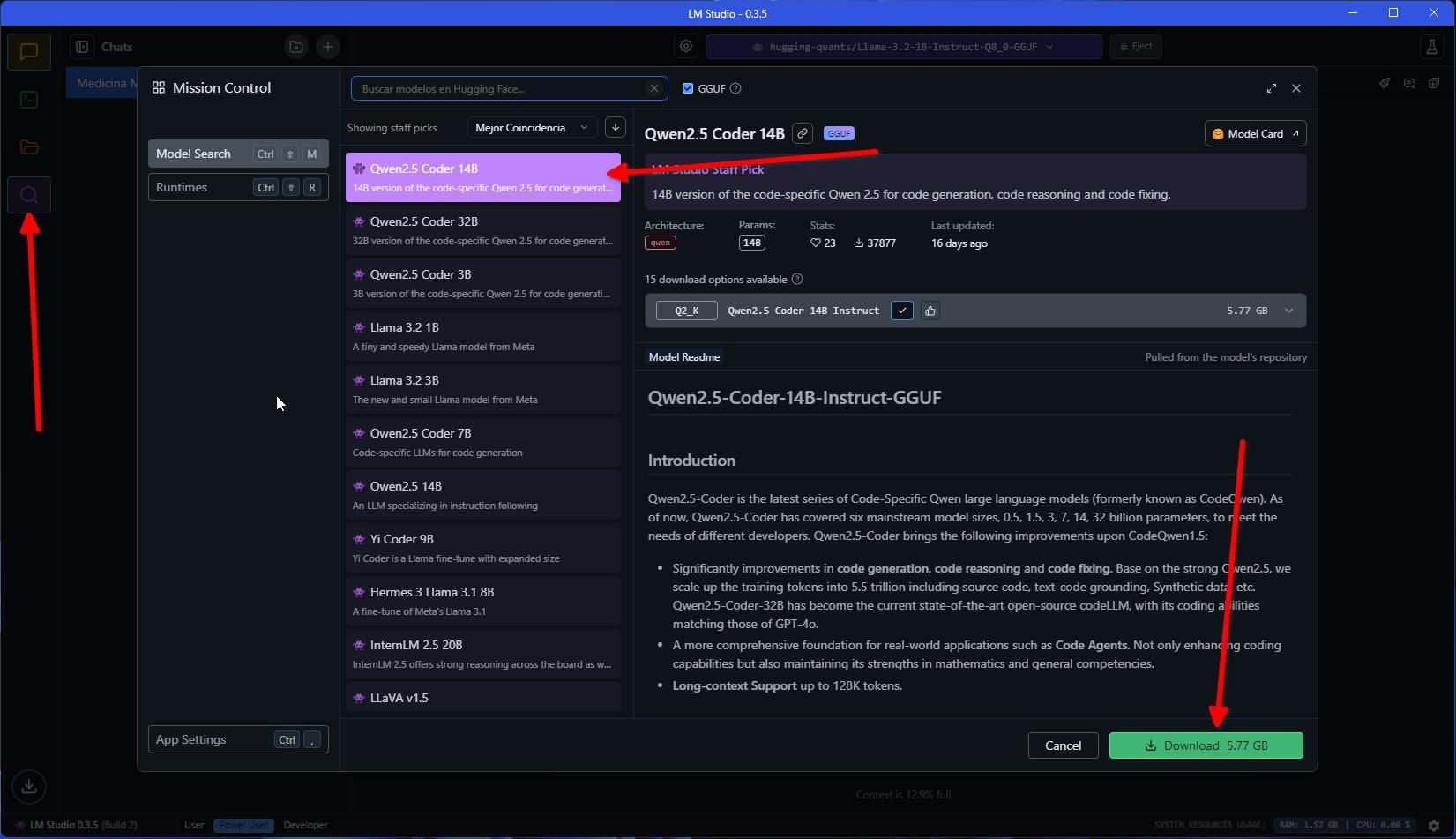
Task: Copy link for Qwen2.5 Coder 14B
Action: pos(802,133)
